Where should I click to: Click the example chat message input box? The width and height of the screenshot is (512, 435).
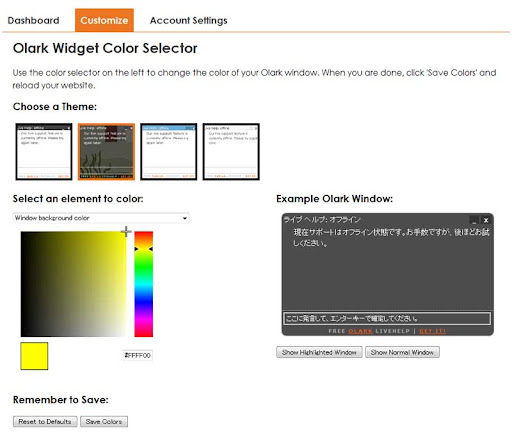coord(387,318)
